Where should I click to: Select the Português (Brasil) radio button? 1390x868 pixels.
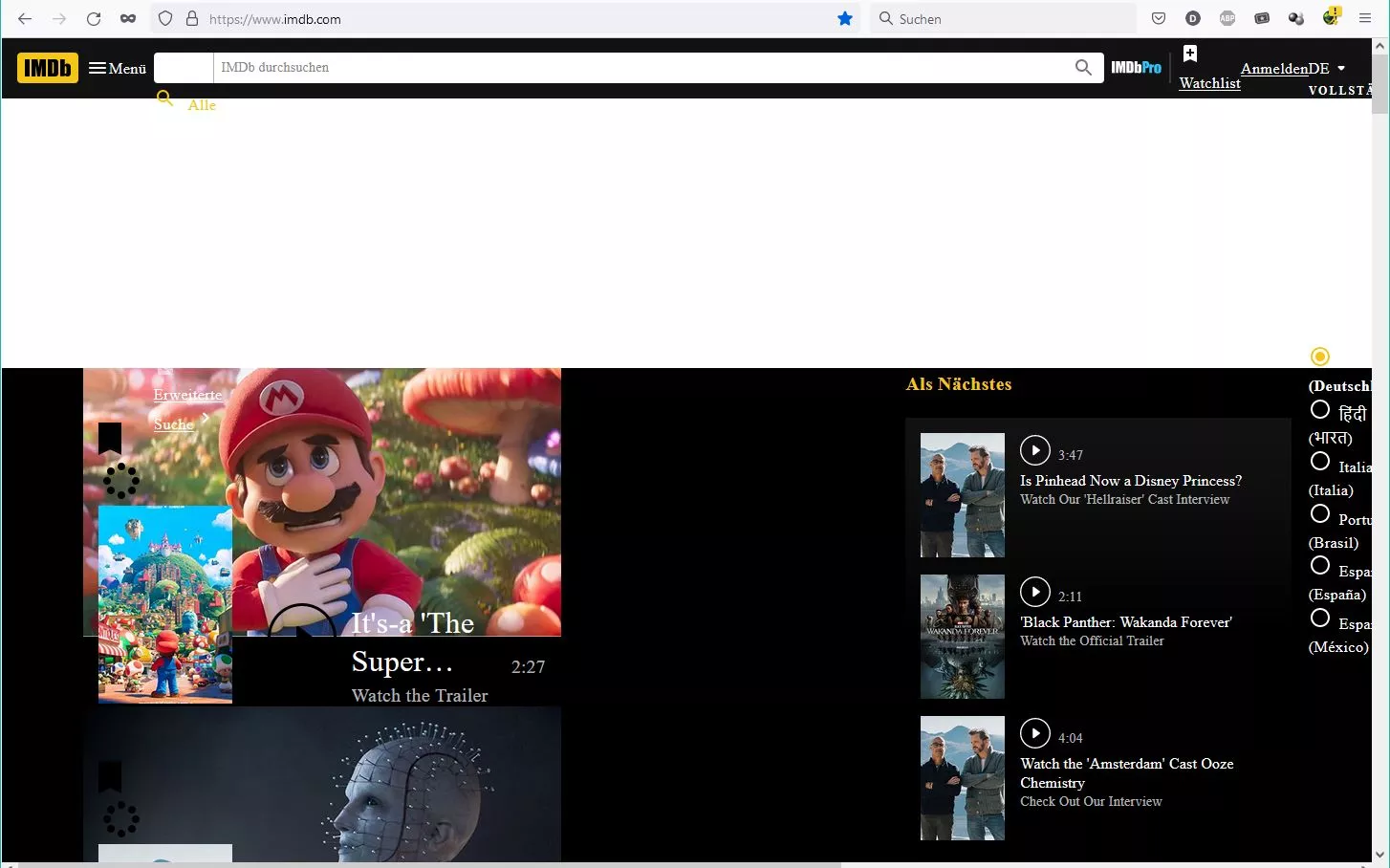click(x=1320, y=514)
